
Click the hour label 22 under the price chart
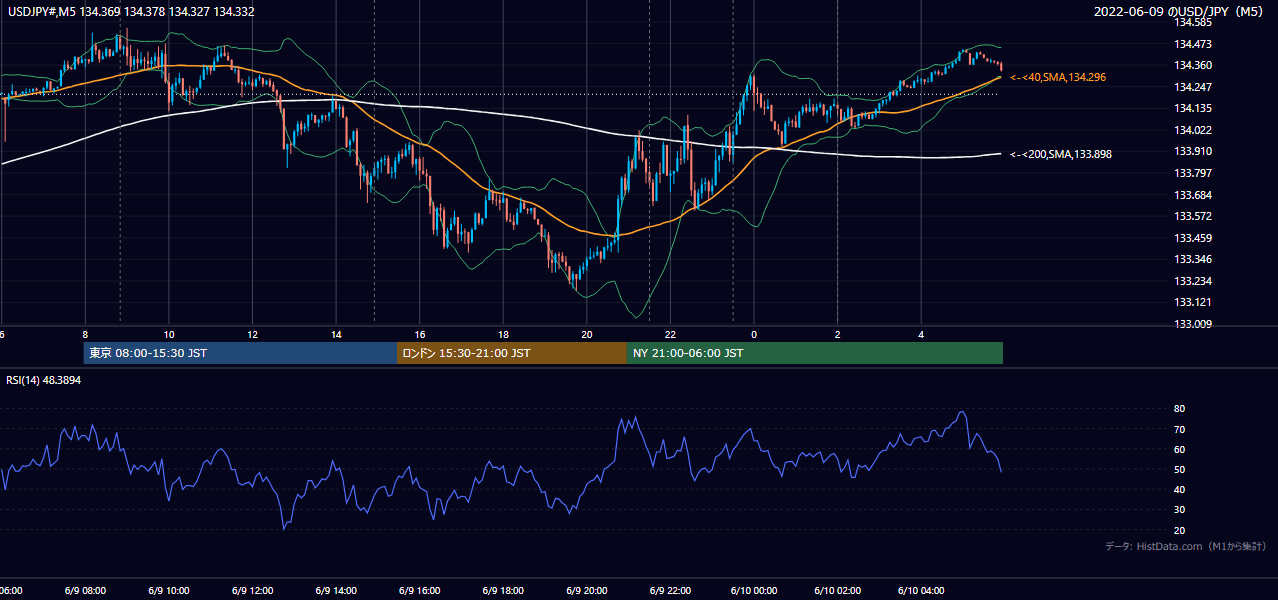(671, 334)
